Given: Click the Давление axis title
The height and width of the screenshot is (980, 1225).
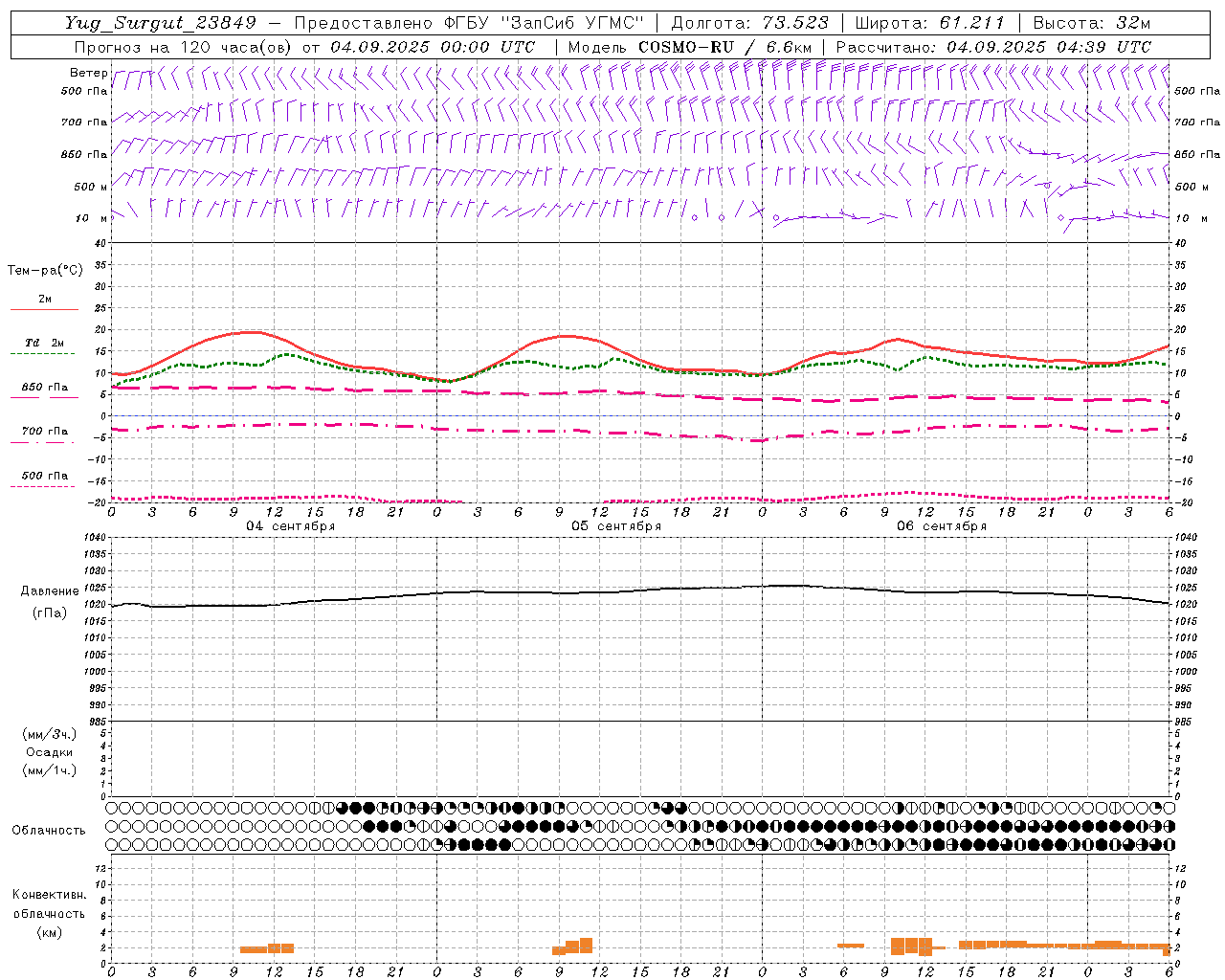Looking at the screenshot, I should [50, 591].
